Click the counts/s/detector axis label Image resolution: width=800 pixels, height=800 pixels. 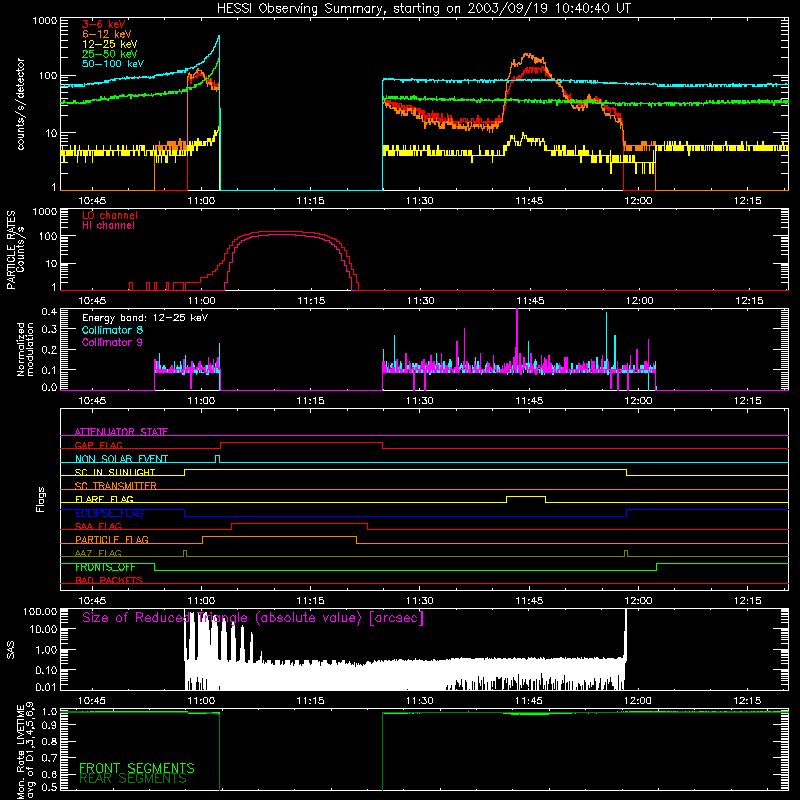pos(20,104)
